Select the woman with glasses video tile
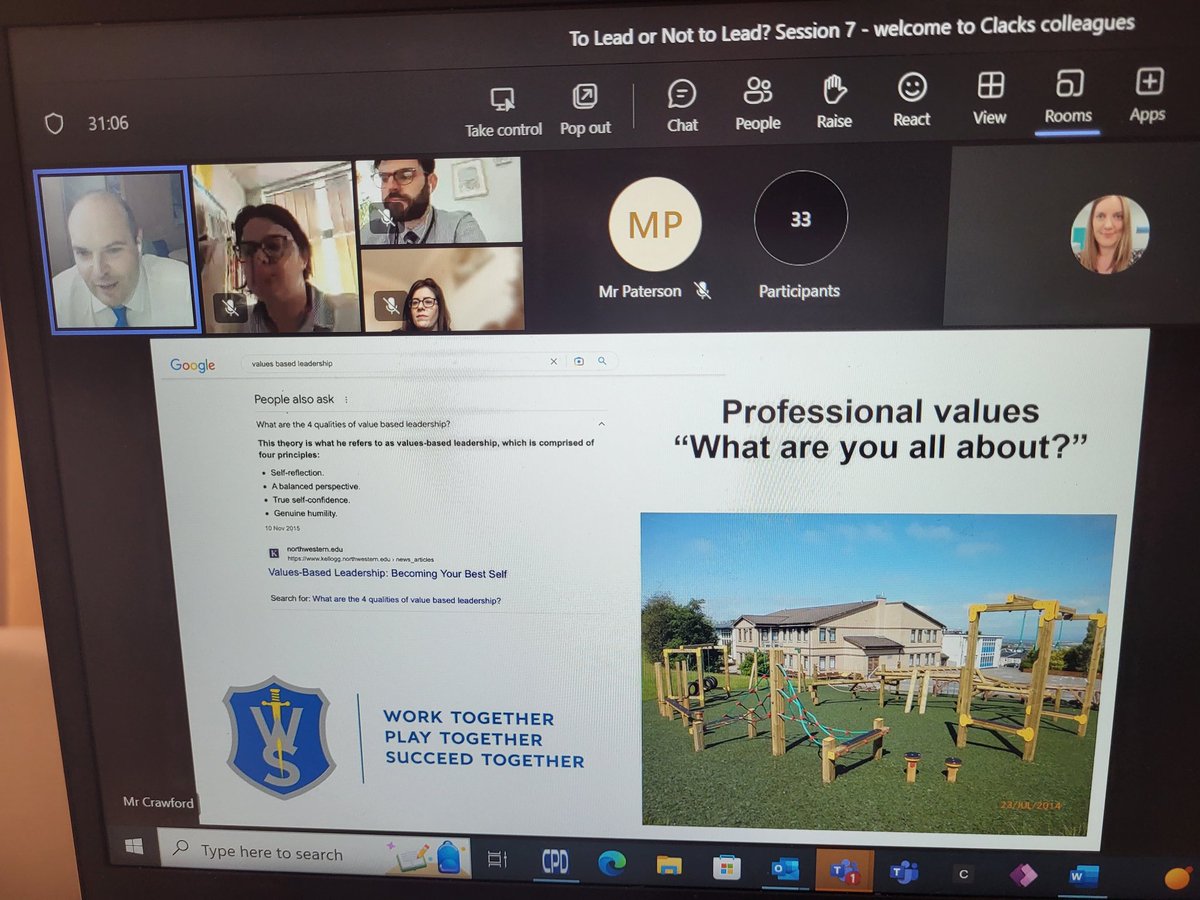 click(x=276, y=248)
